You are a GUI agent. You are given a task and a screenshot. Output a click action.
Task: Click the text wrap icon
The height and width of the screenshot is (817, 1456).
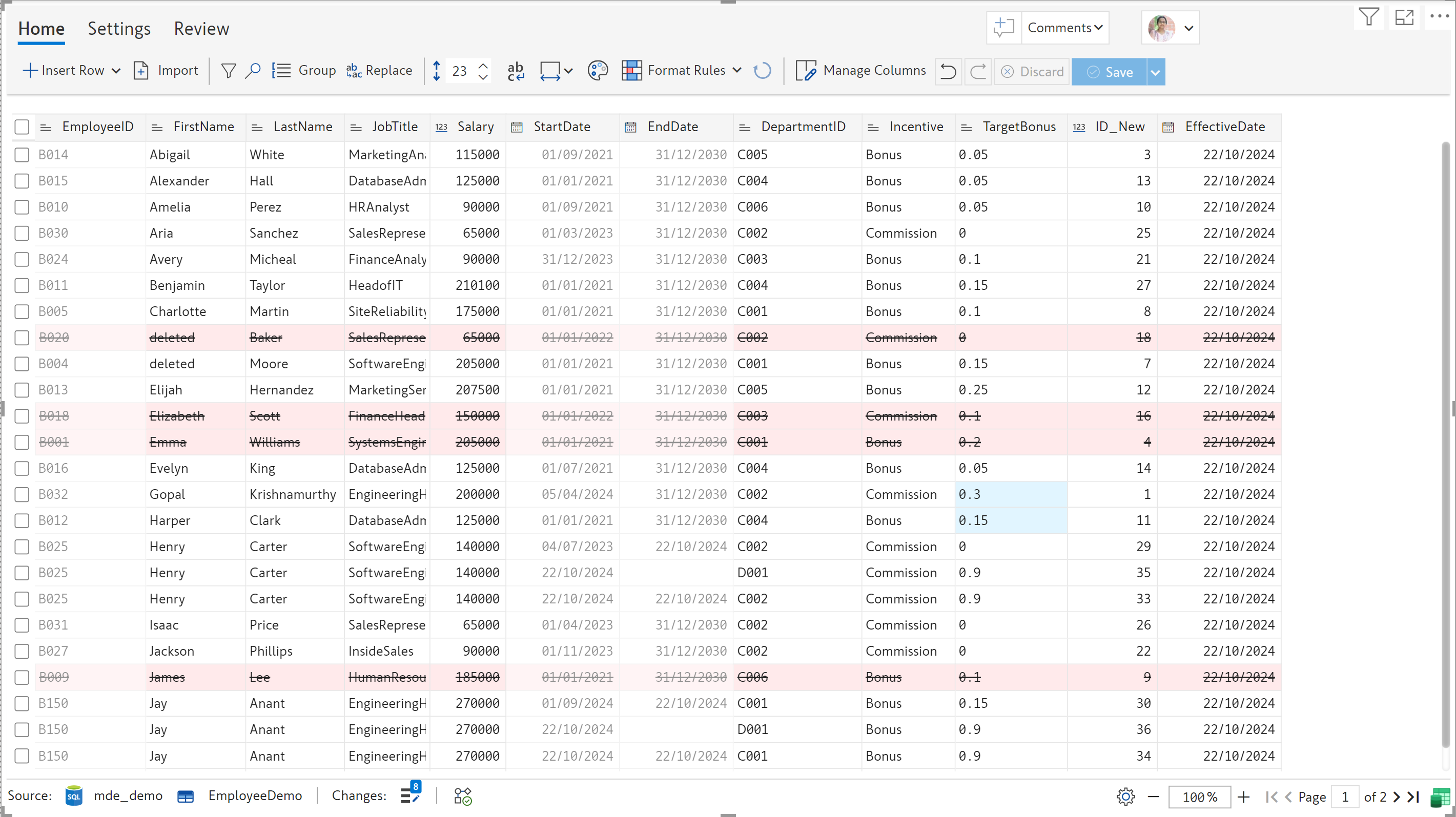coord(516,71)
